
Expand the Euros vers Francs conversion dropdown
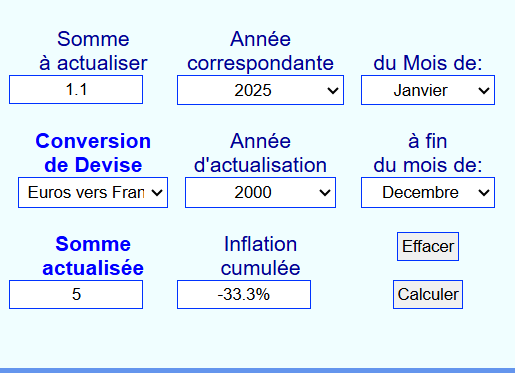[93, 192]
